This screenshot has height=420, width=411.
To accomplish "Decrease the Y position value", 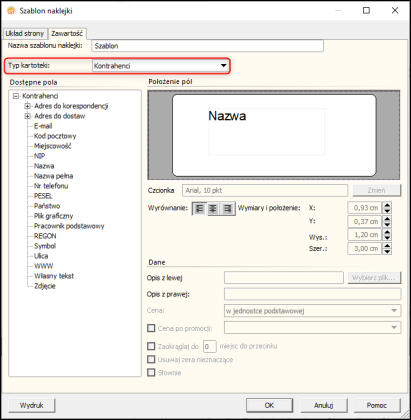I will [387, 224].
